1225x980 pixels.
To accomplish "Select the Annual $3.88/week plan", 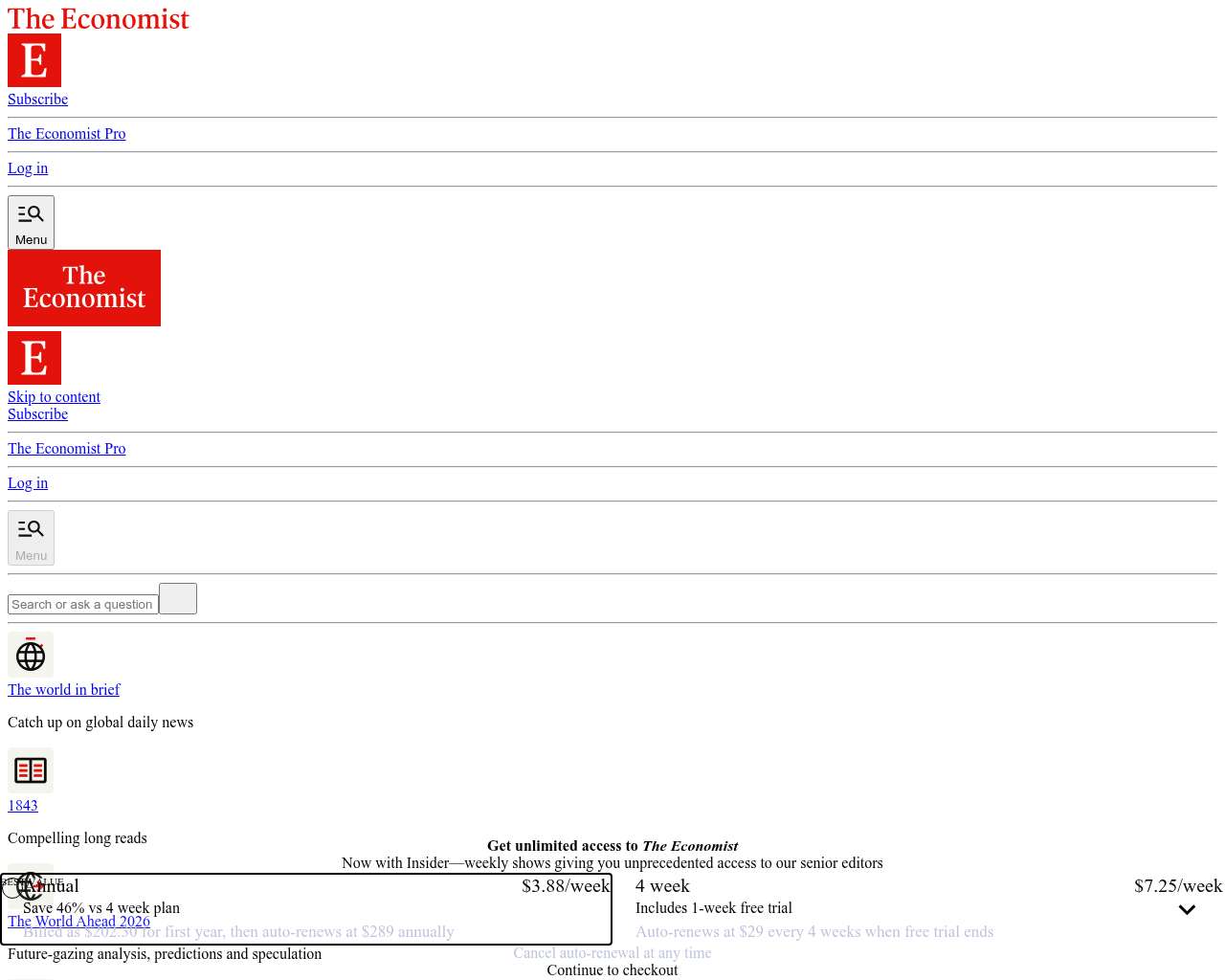I will [x=306, y=908].
